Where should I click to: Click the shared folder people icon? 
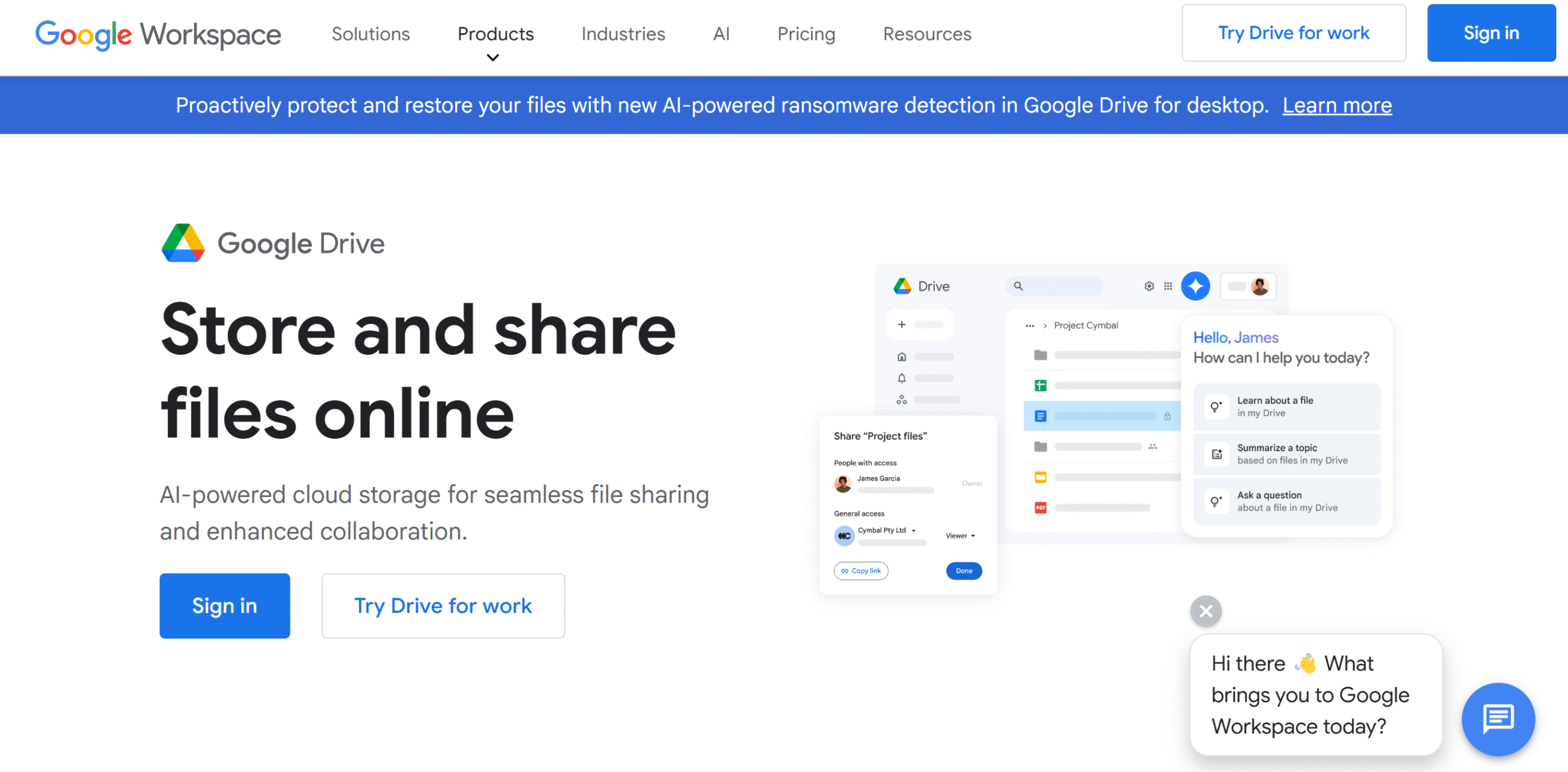(1152, 446)
